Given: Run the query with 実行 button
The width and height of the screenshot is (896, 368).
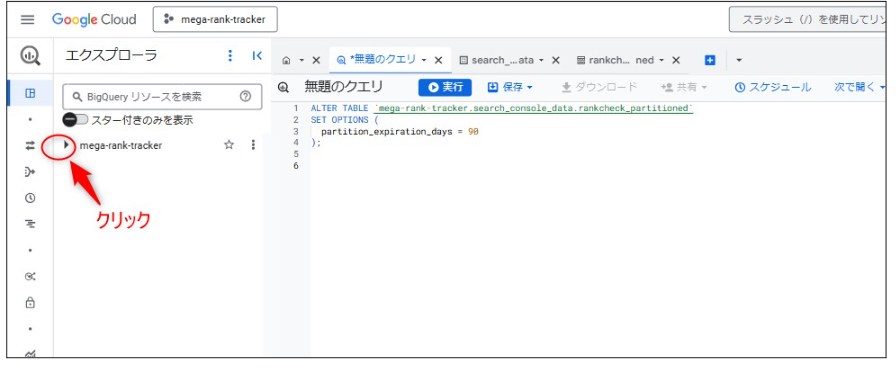Looking at the screenshot, I should [445, 87].
